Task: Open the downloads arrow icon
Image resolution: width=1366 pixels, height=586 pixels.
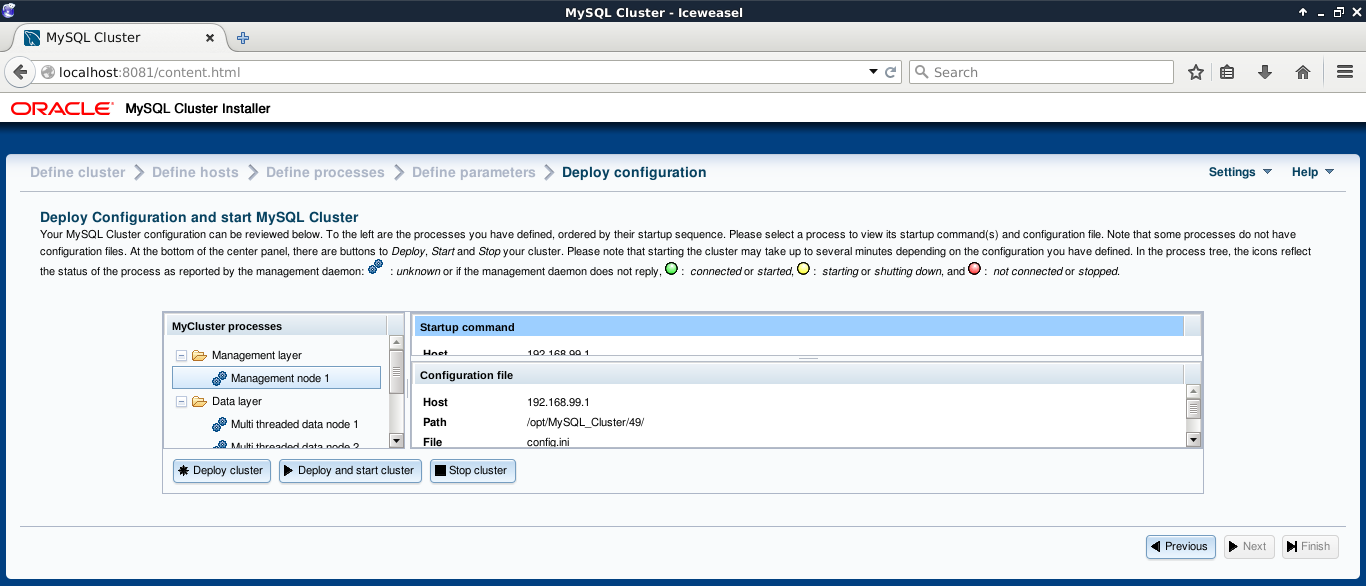Action: pos(1265,72)
